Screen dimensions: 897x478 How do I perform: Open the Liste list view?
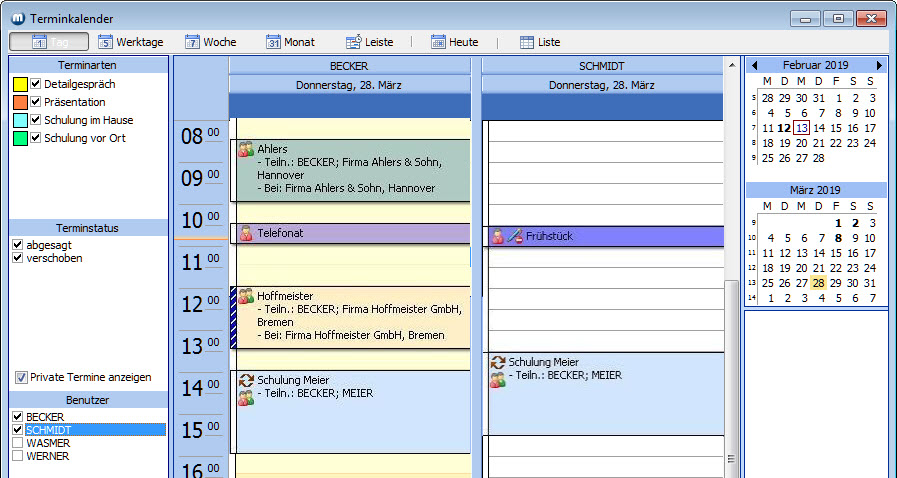[x=540, y=42]
